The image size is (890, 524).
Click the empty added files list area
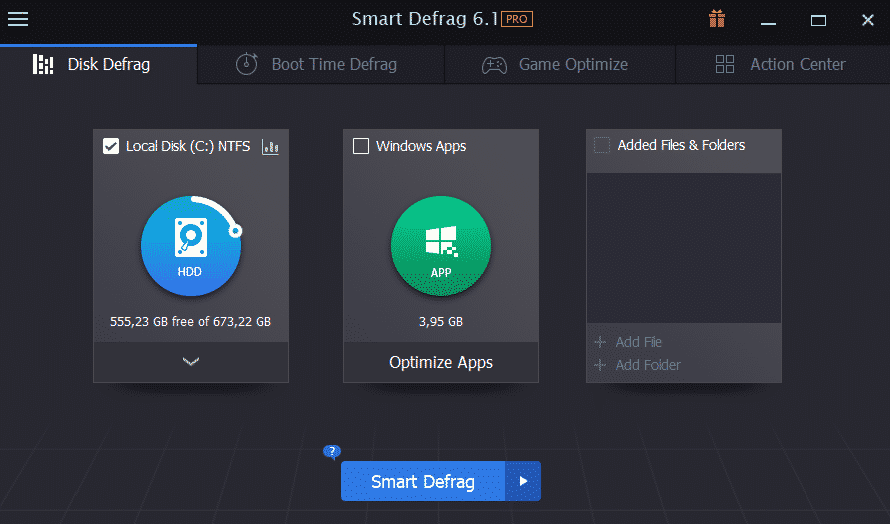(683, 245)
